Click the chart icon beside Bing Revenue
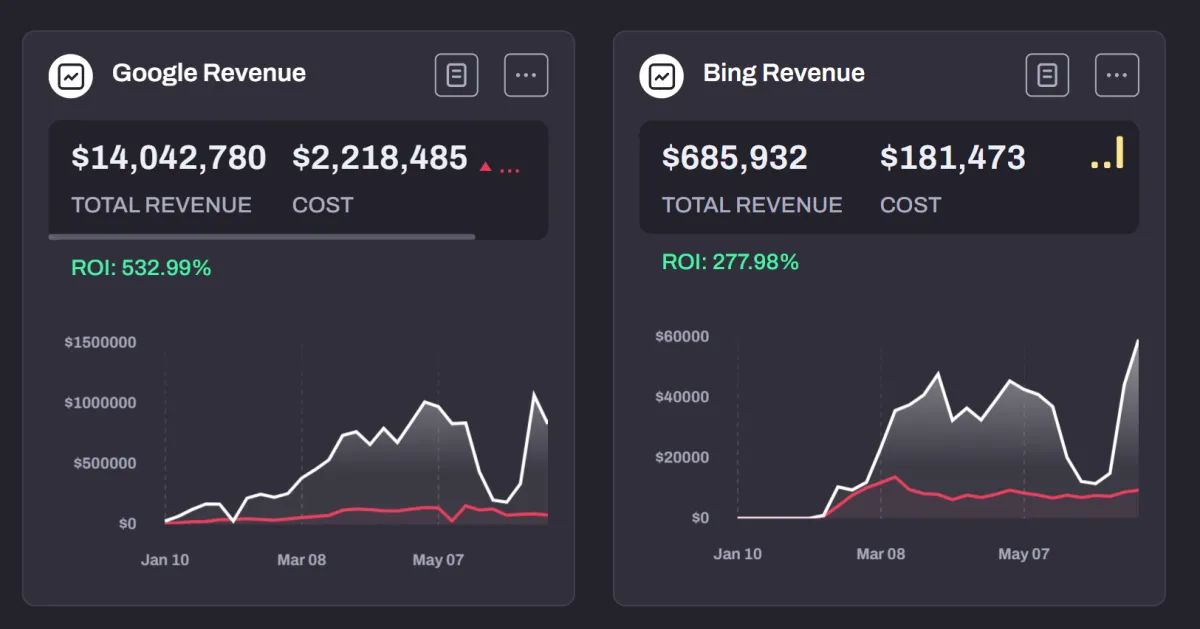Image resolution: width=1200 pixels, height=629 pixels. (661, 75)
